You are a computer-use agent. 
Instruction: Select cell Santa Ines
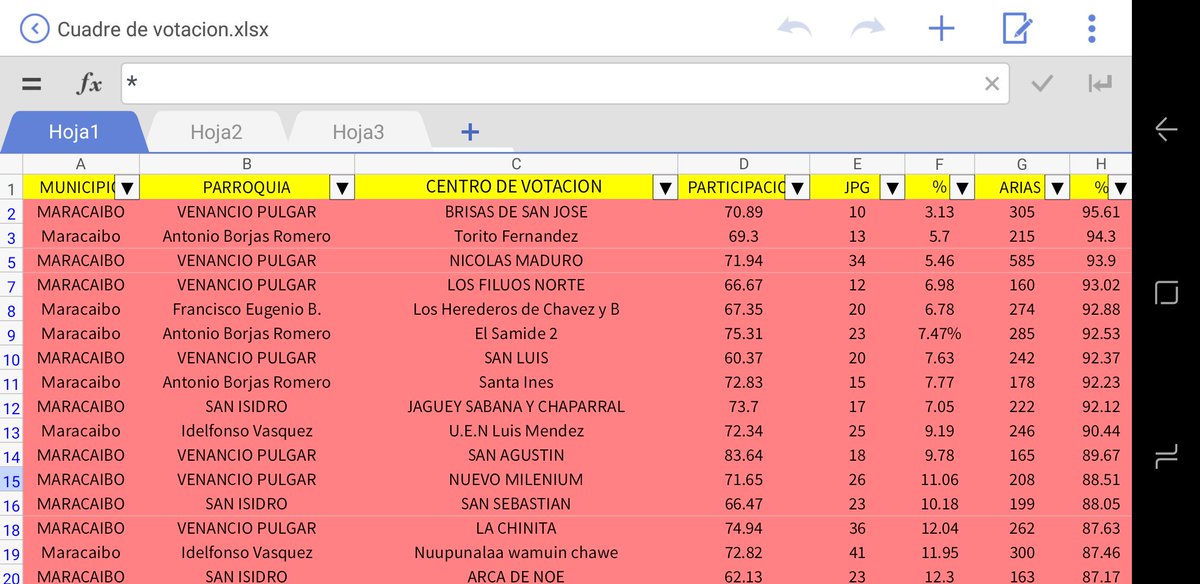pos(516,382)
